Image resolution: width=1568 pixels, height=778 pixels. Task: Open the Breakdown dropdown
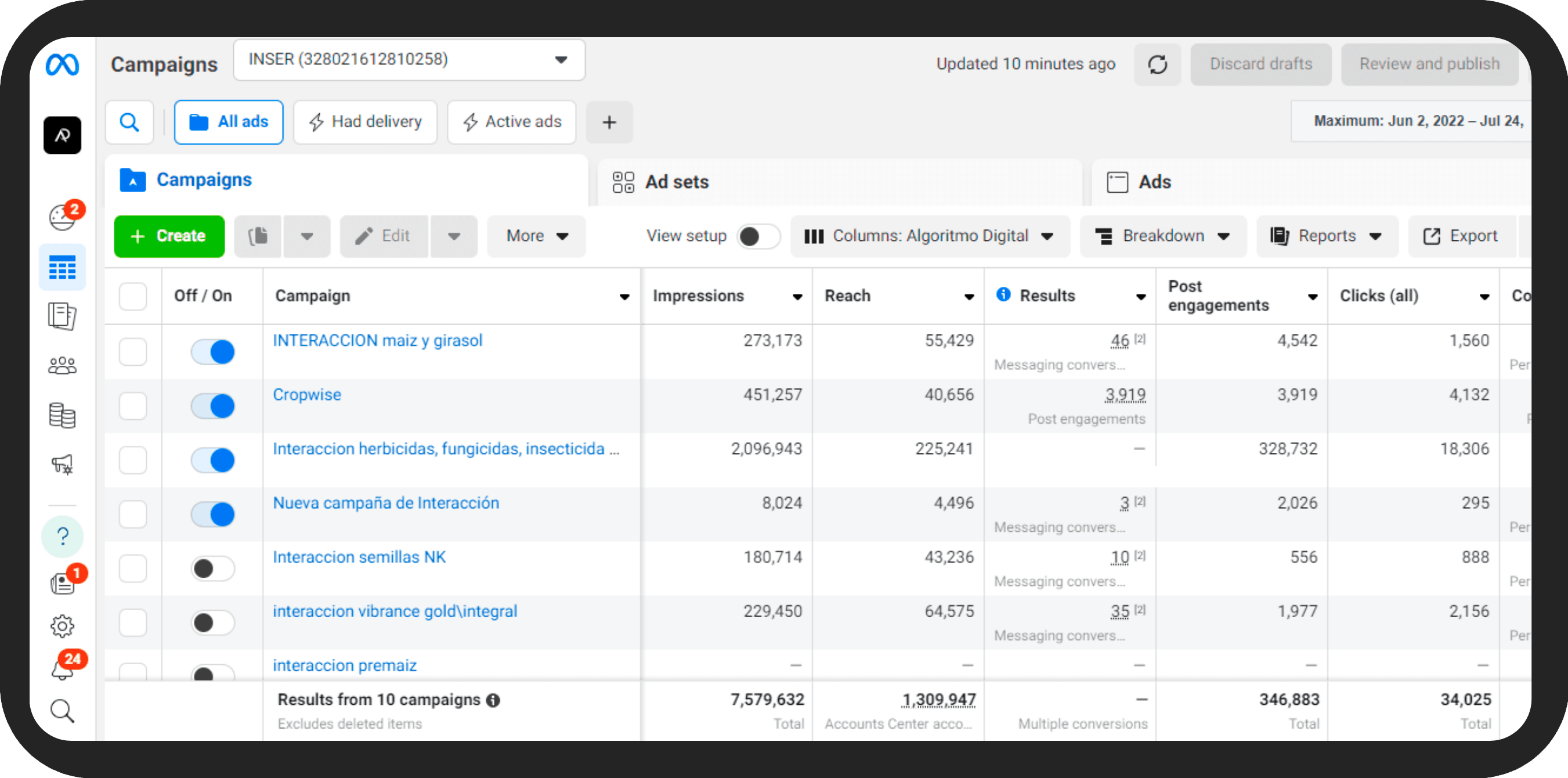(x=1162, y=236)
